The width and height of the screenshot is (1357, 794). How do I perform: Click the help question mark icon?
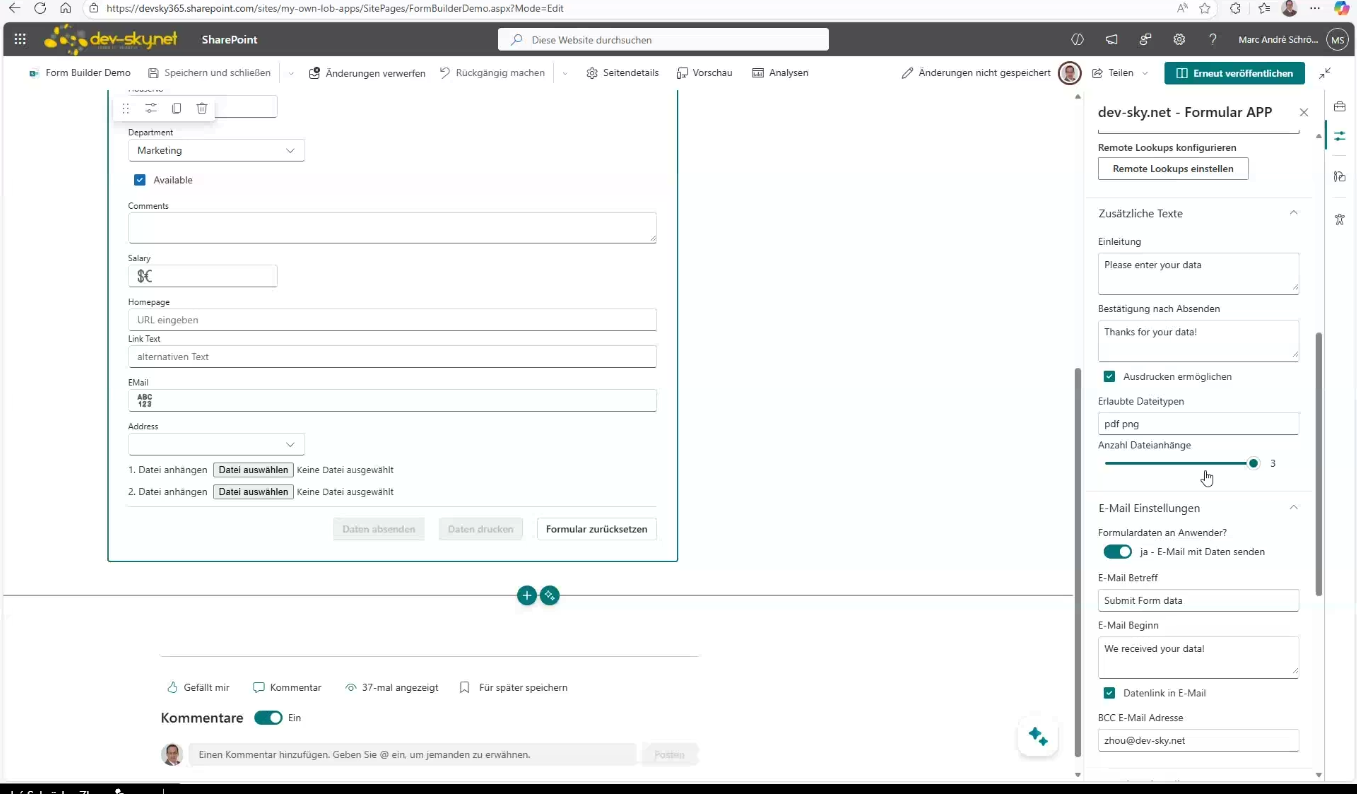1212,40
